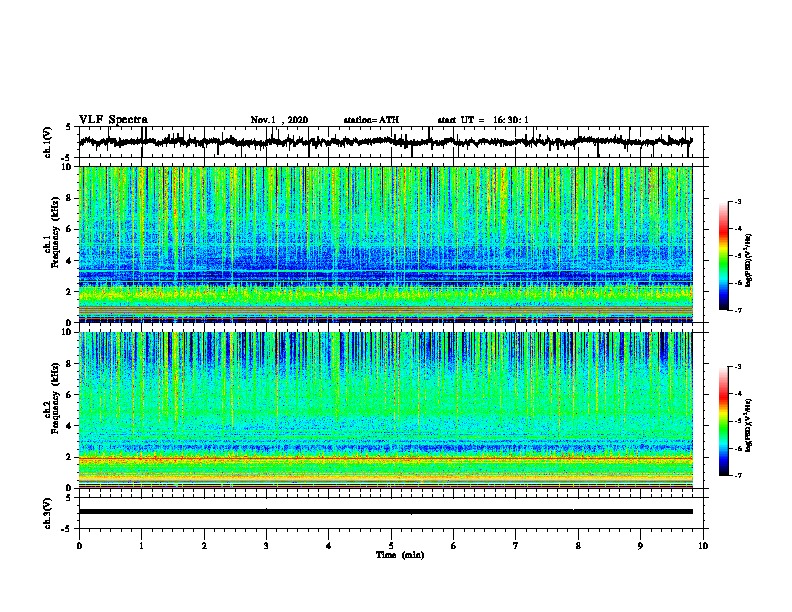Click the "4" kHz tick of ch.1 spectrogram
The height and width of the screenshot is (612, 792).
69,261
